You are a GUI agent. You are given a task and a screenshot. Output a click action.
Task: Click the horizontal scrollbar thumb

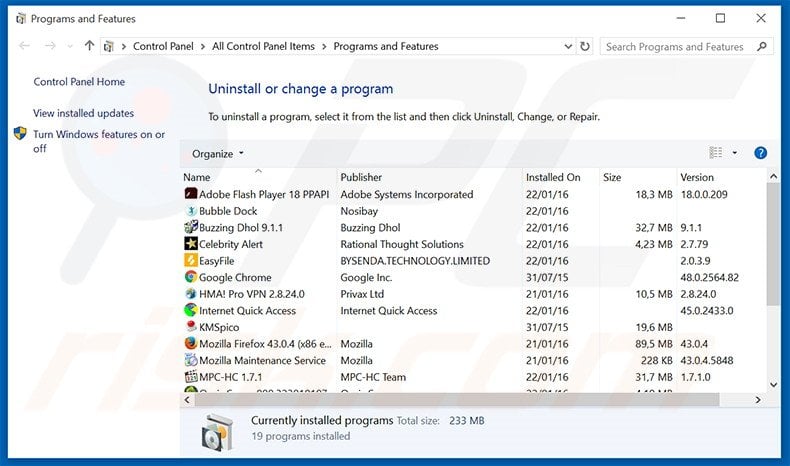pos(457,400)
